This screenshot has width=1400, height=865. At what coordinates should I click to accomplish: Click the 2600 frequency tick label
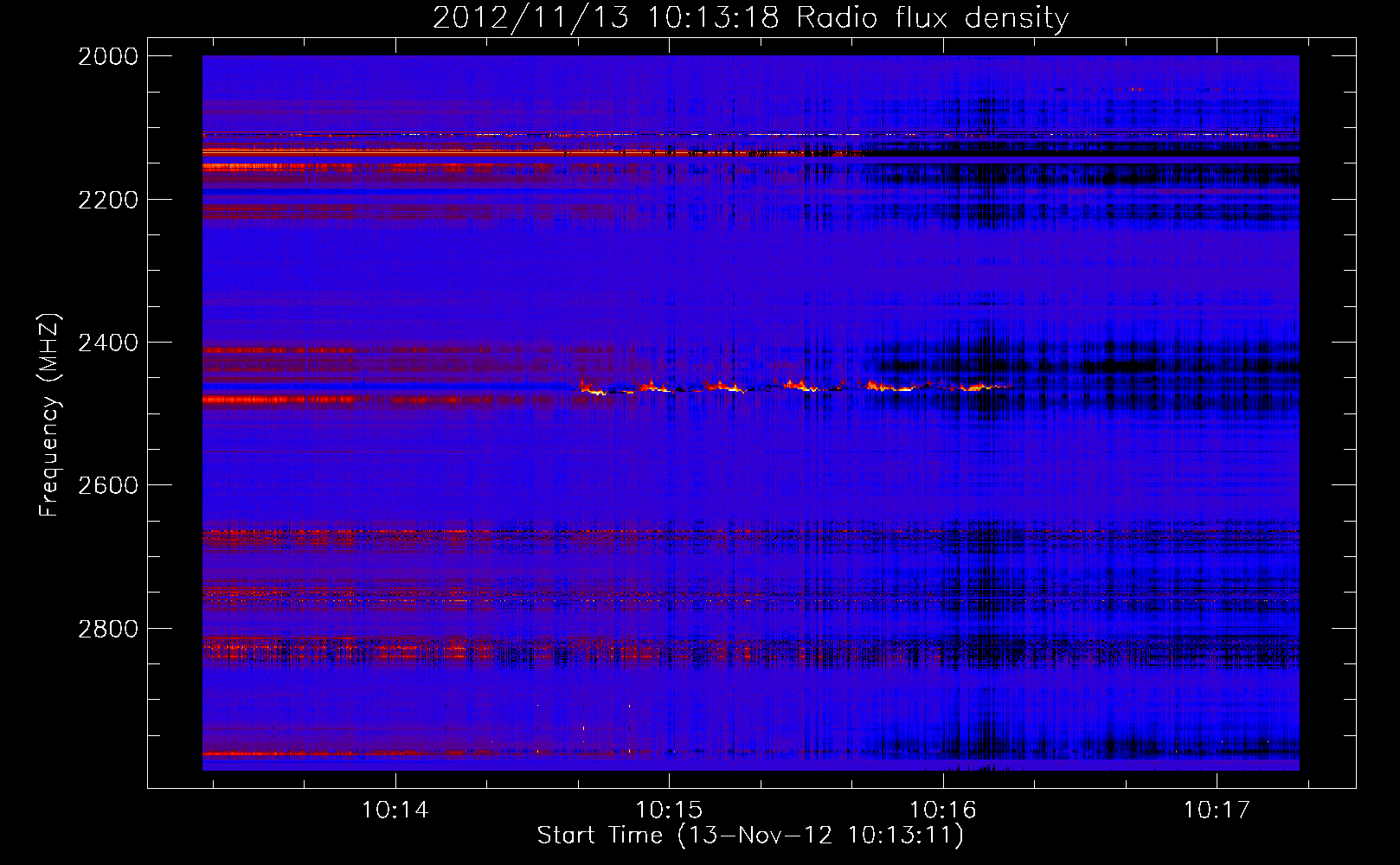[x=108, y=485]
